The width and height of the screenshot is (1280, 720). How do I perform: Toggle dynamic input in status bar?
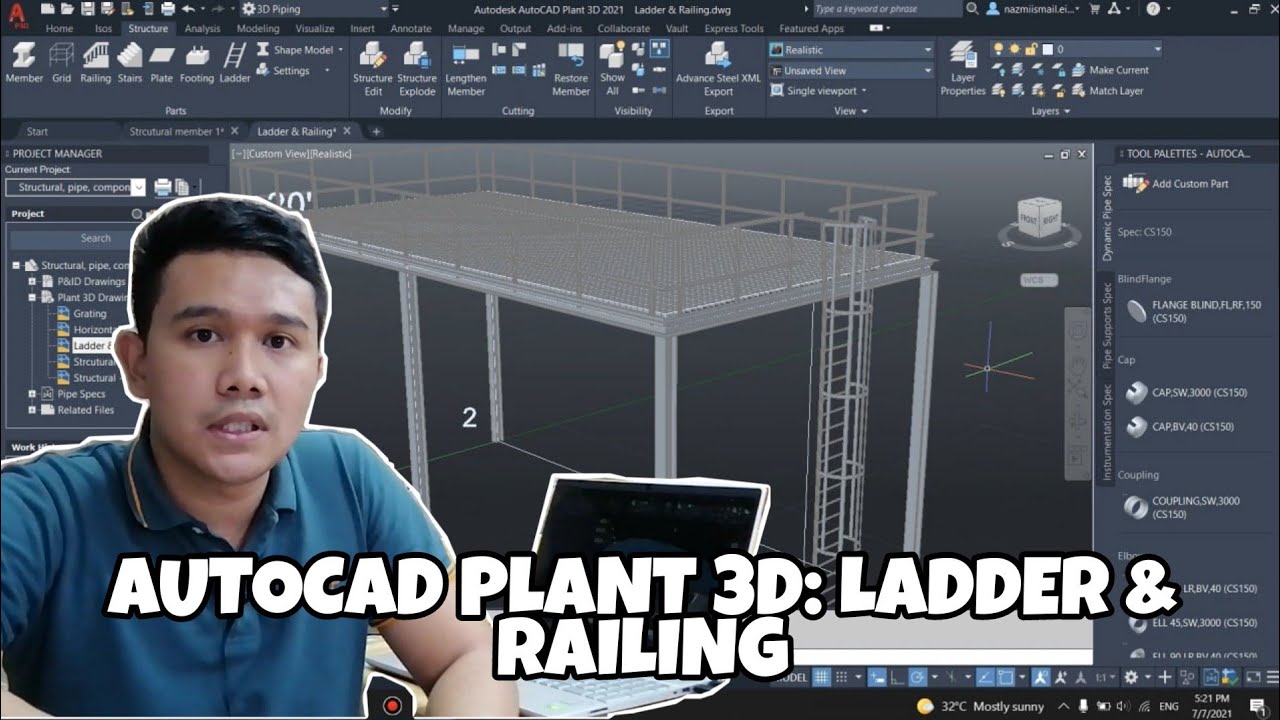click(878, 677)
